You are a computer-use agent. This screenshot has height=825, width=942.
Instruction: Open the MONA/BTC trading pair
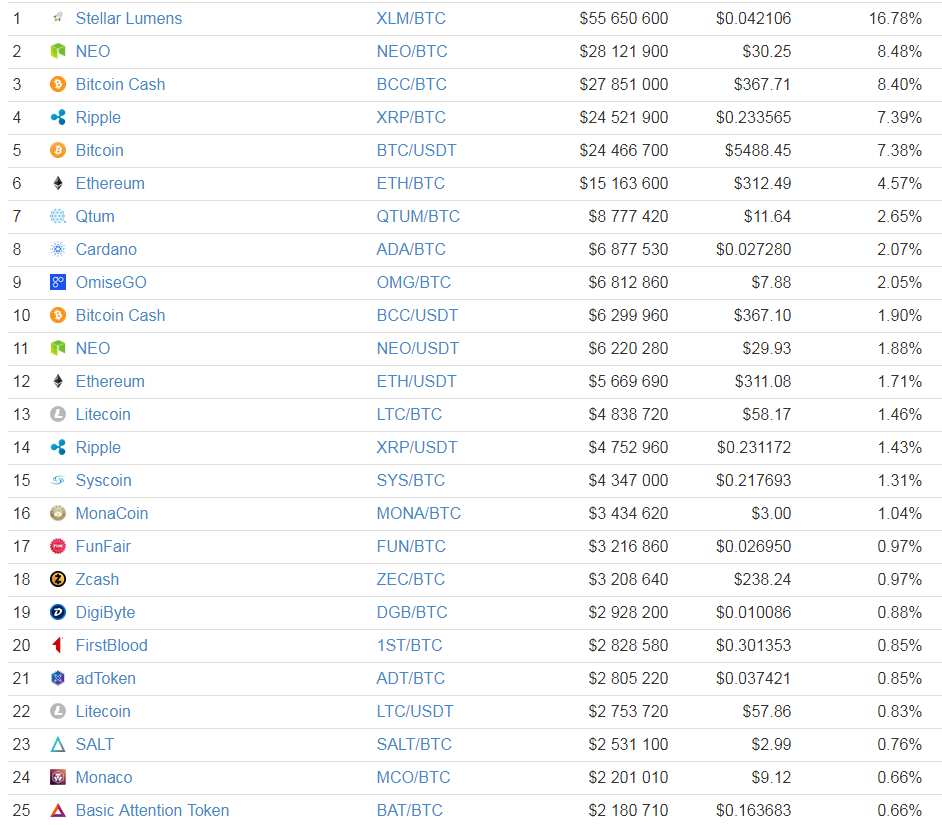click(419, 514)
